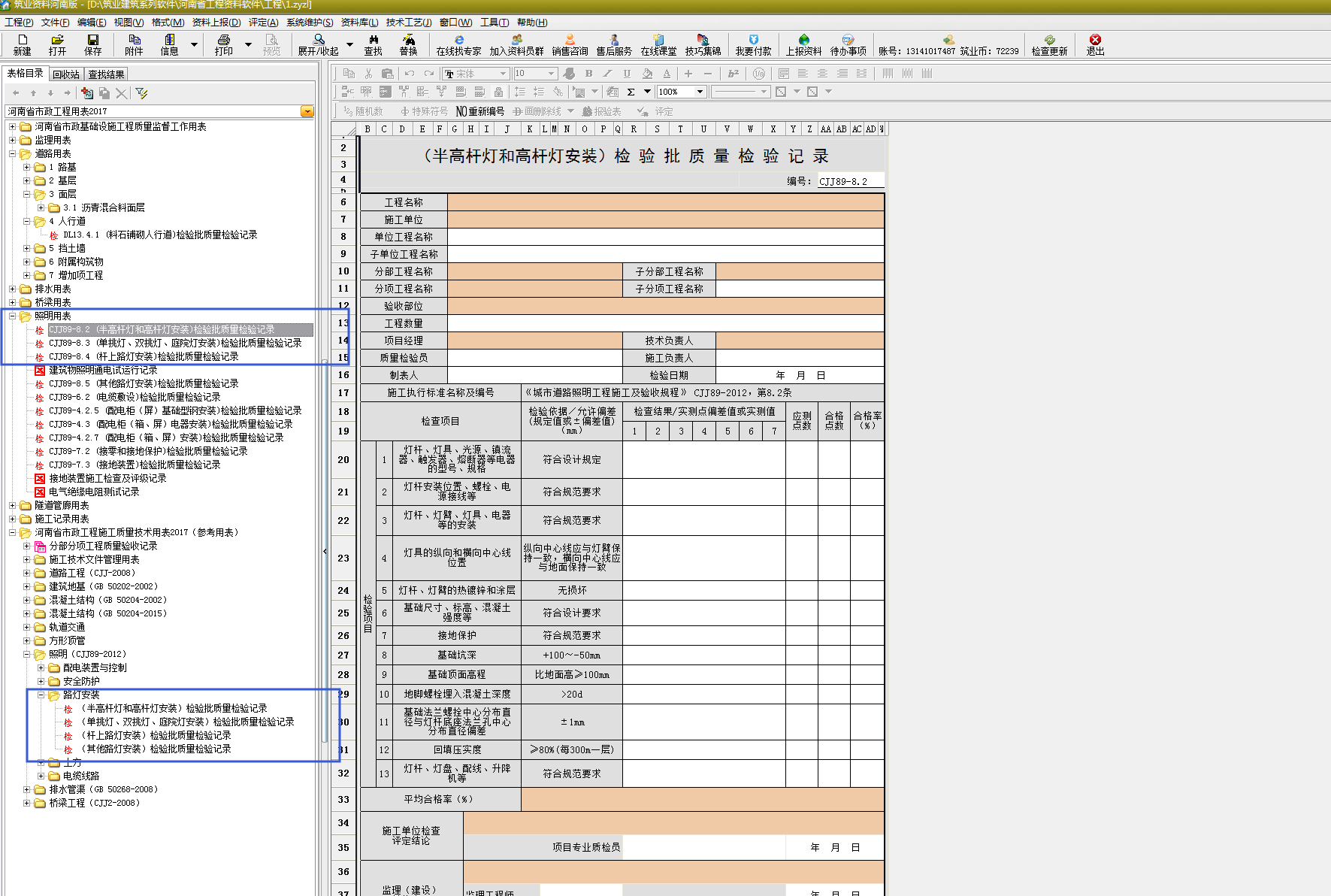Toggle bold formatting B
Image resolution: width=1331 pixels, height=896 pixels.
click(588, 74)
